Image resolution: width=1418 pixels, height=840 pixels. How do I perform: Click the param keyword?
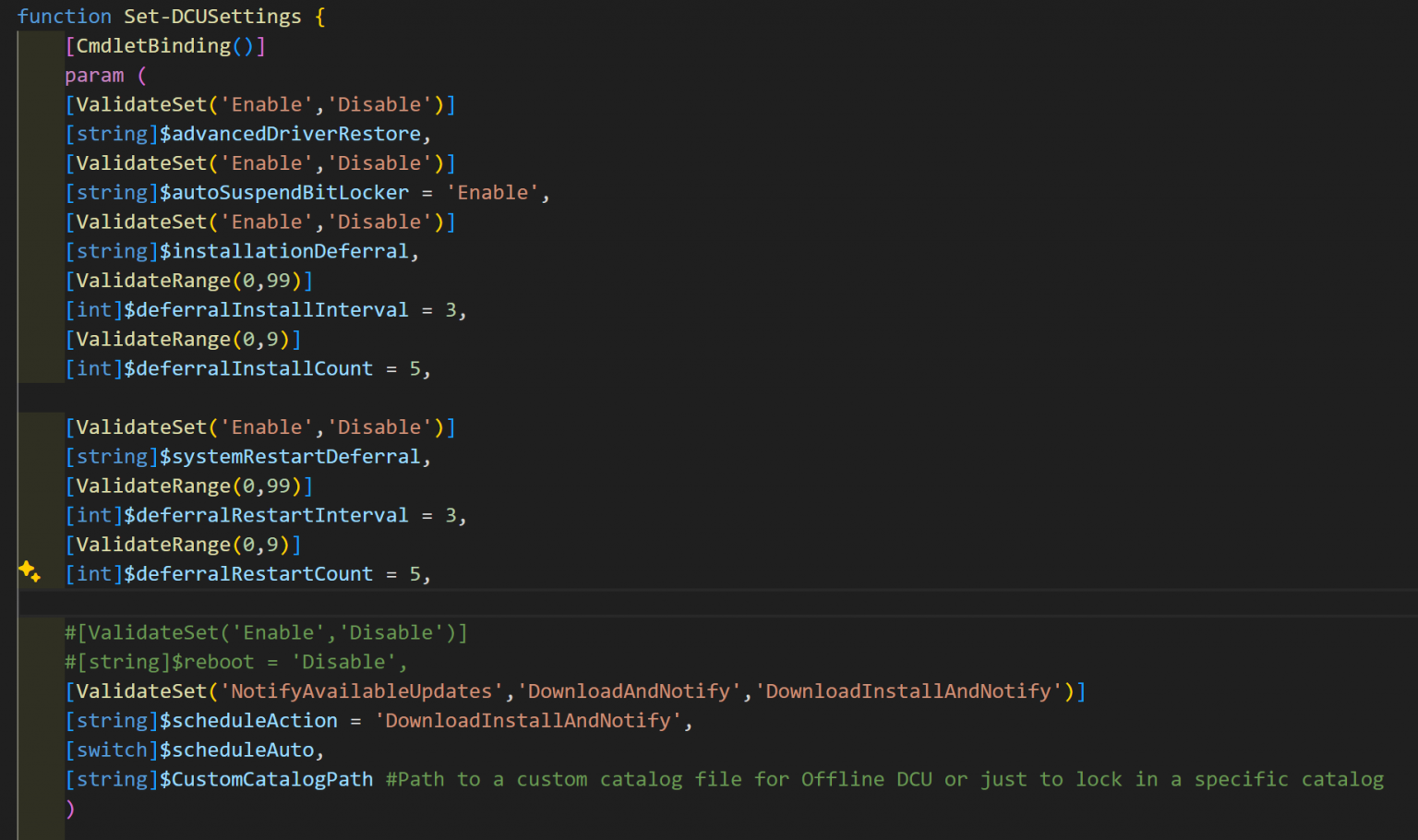tap(93, 76)
